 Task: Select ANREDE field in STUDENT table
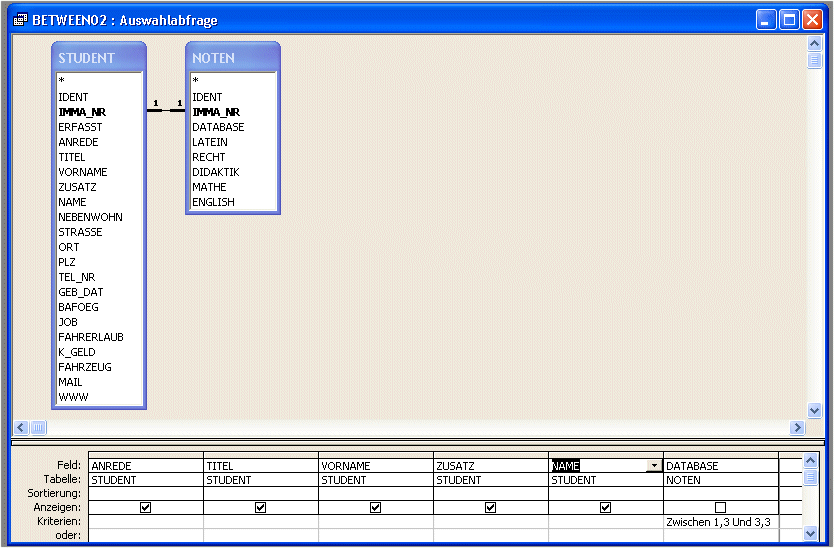point(78,142)
